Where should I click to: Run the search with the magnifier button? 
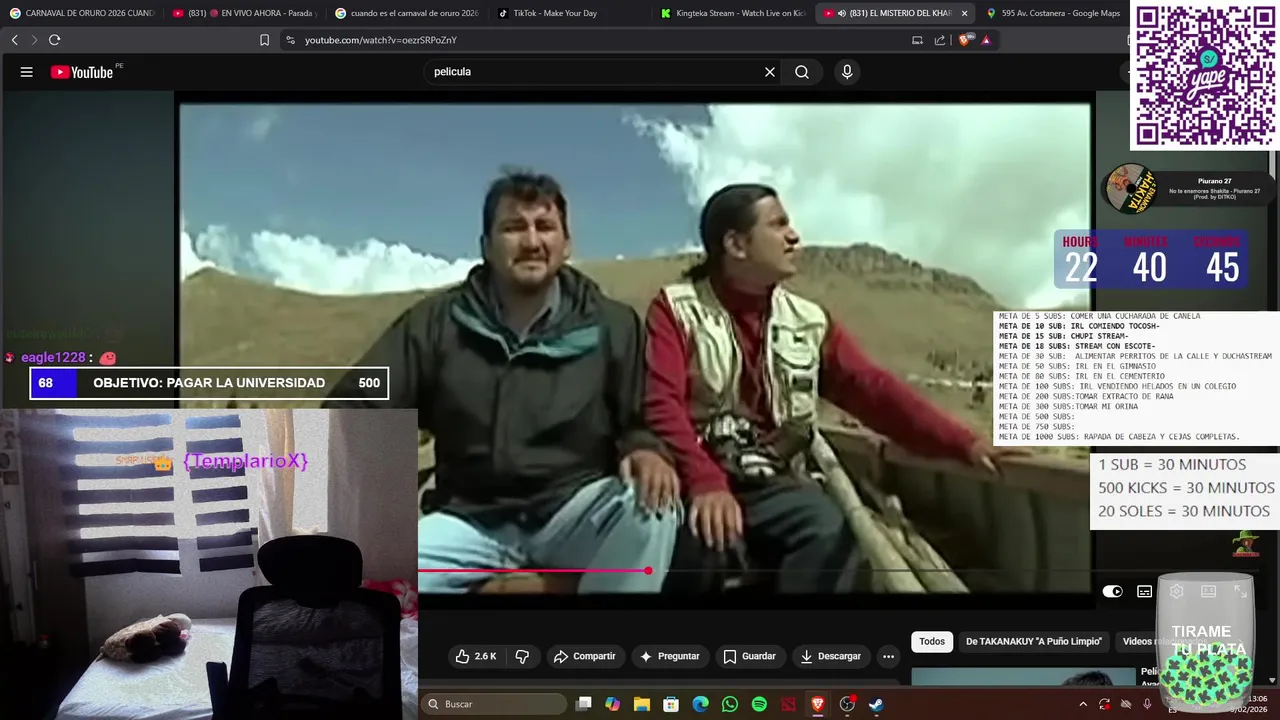point(802,72)
